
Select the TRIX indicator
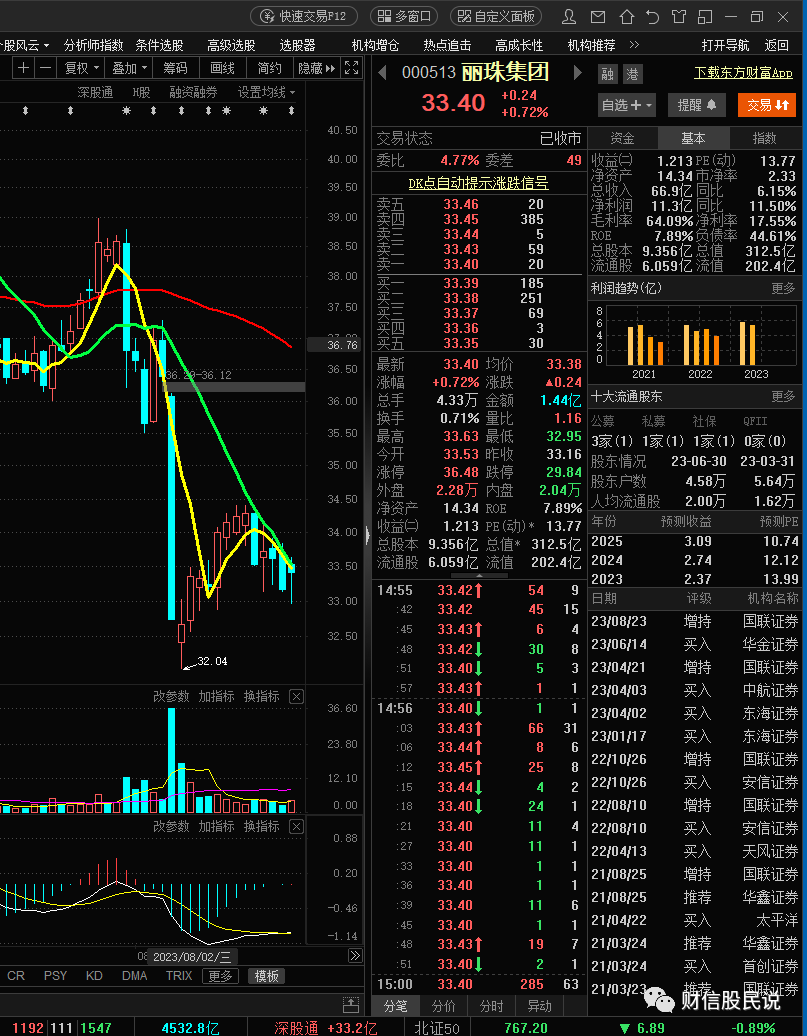tap(178, 976)
